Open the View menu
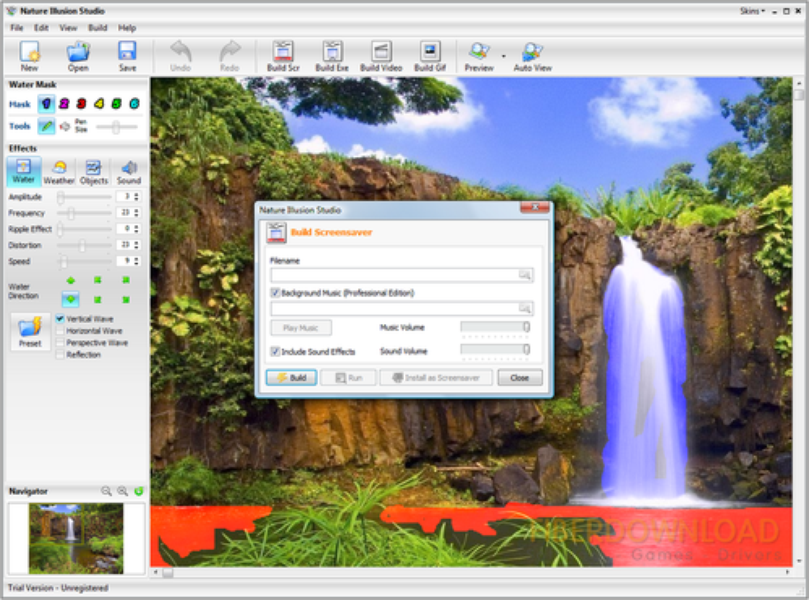The width and height of the screenshot is (809, 600). (x=68, y=28)
